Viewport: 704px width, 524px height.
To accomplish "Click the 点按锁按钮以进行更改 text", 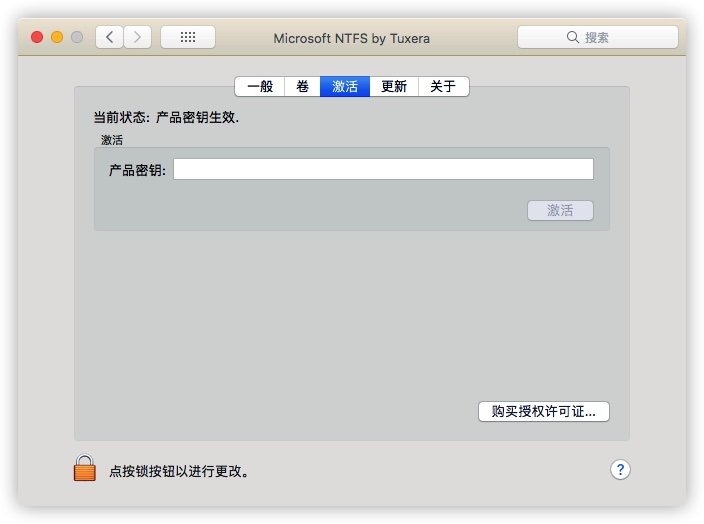I will (x=179, y=471).
